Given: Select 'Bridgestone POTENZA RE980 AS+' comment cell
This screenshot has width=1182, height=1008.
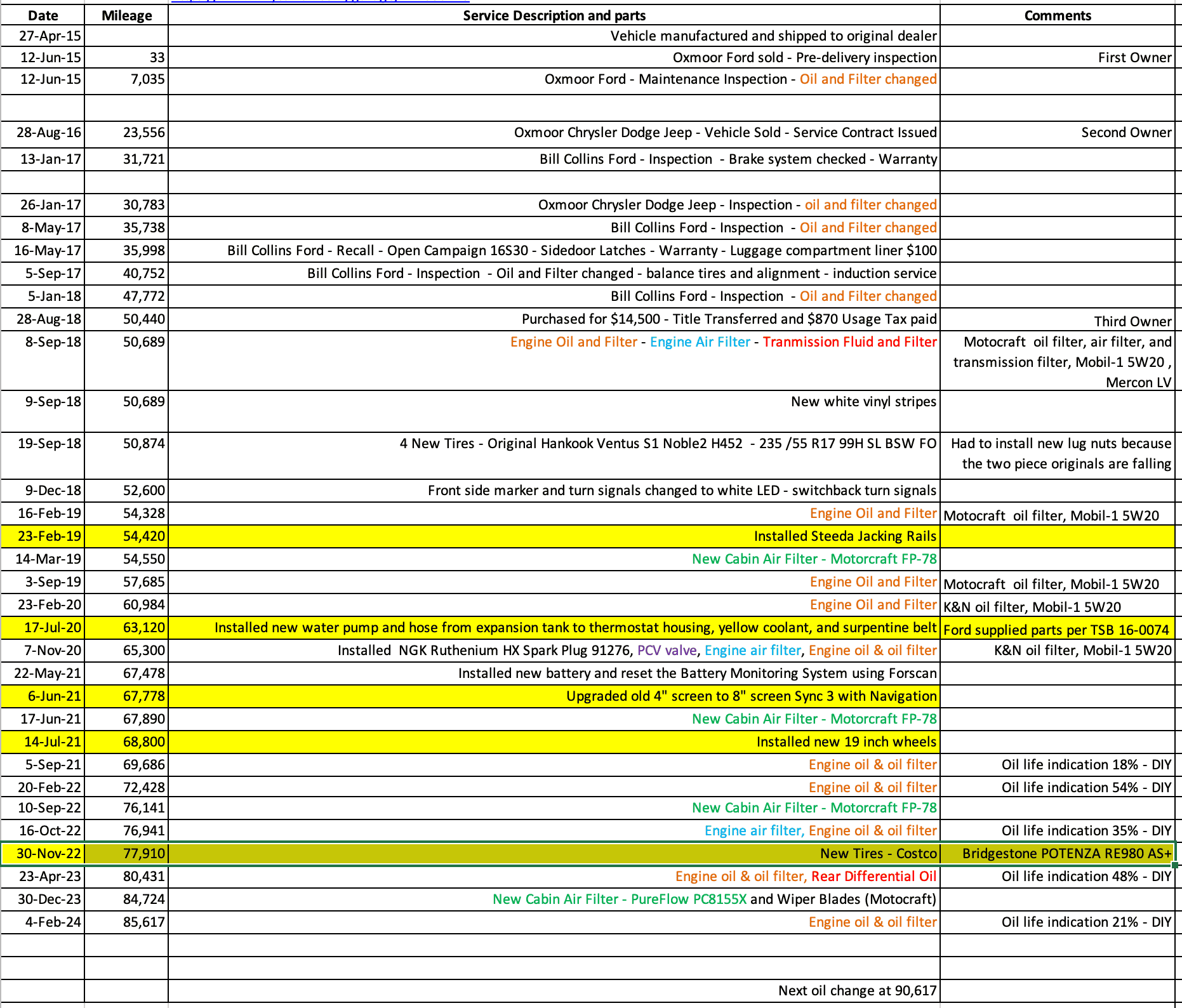Looking at the screenshot, I should (x=1057, y=854).
